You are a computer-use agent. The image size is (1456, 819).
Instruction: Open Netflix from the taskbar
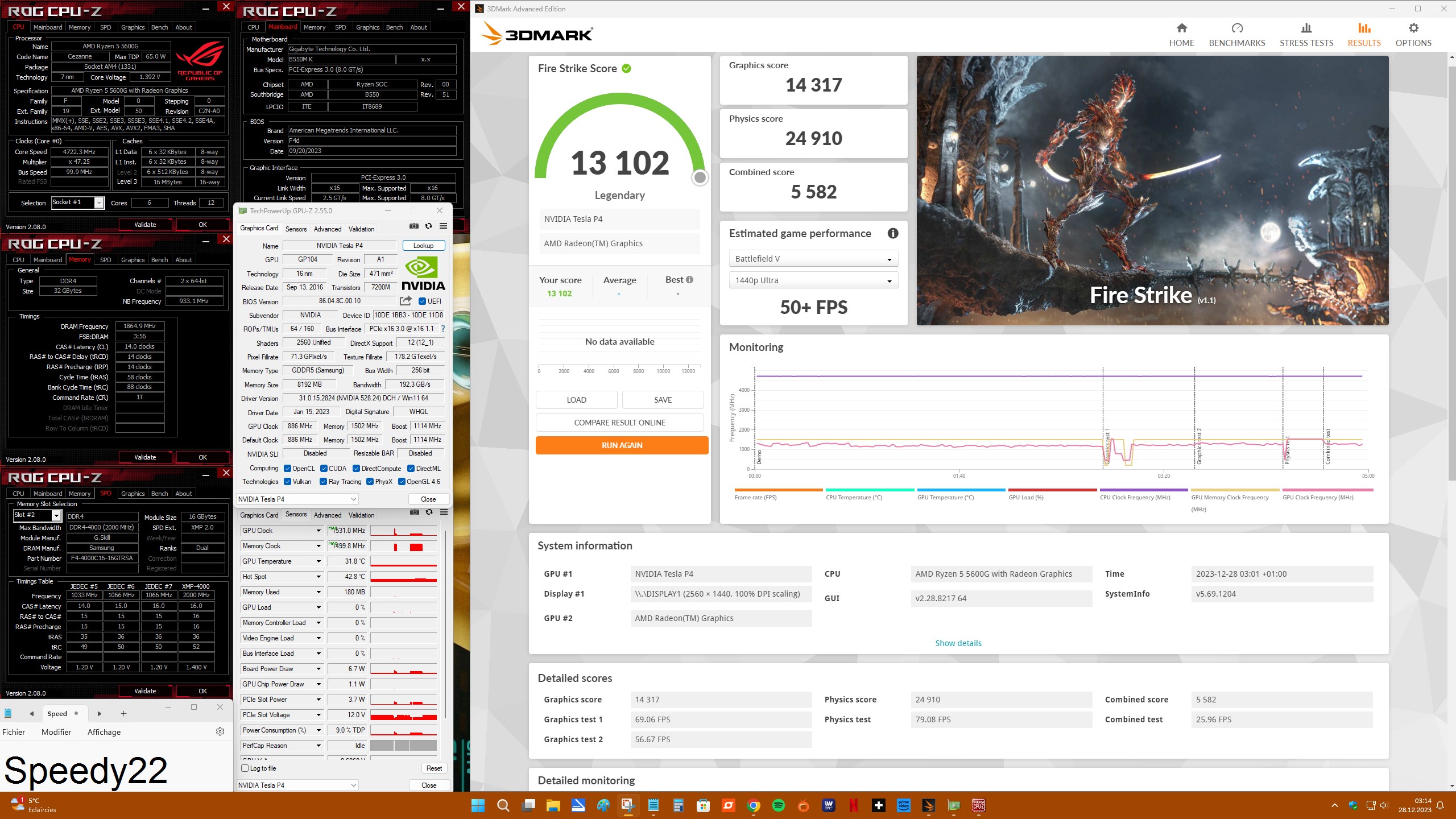pyautogui.click(x=854, y=805)
